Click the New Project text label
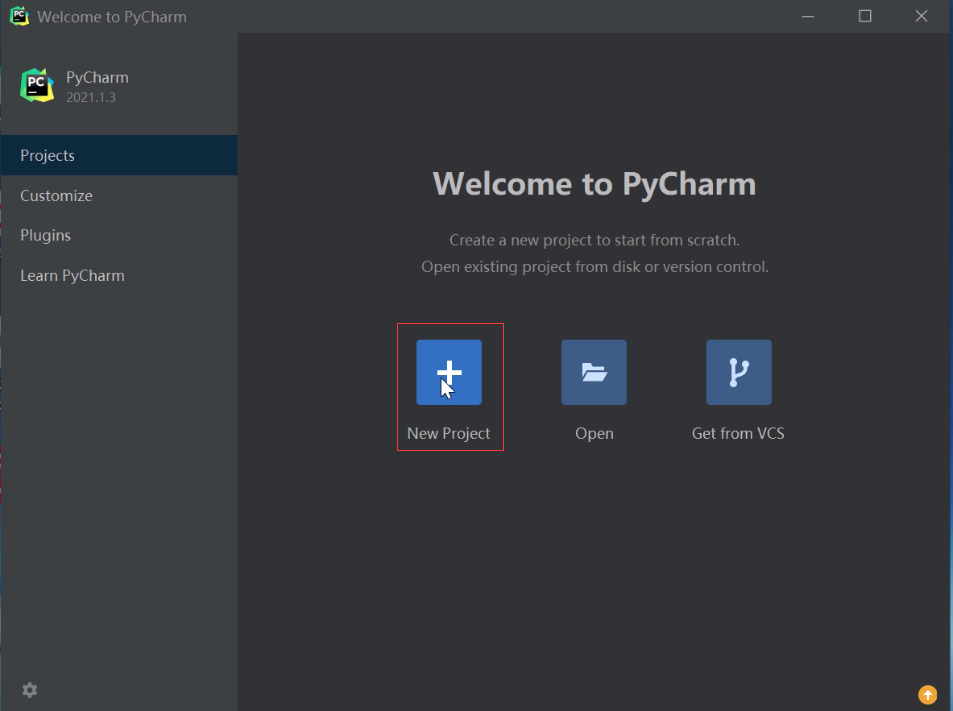953x711 pixels. tap(449, 434)
